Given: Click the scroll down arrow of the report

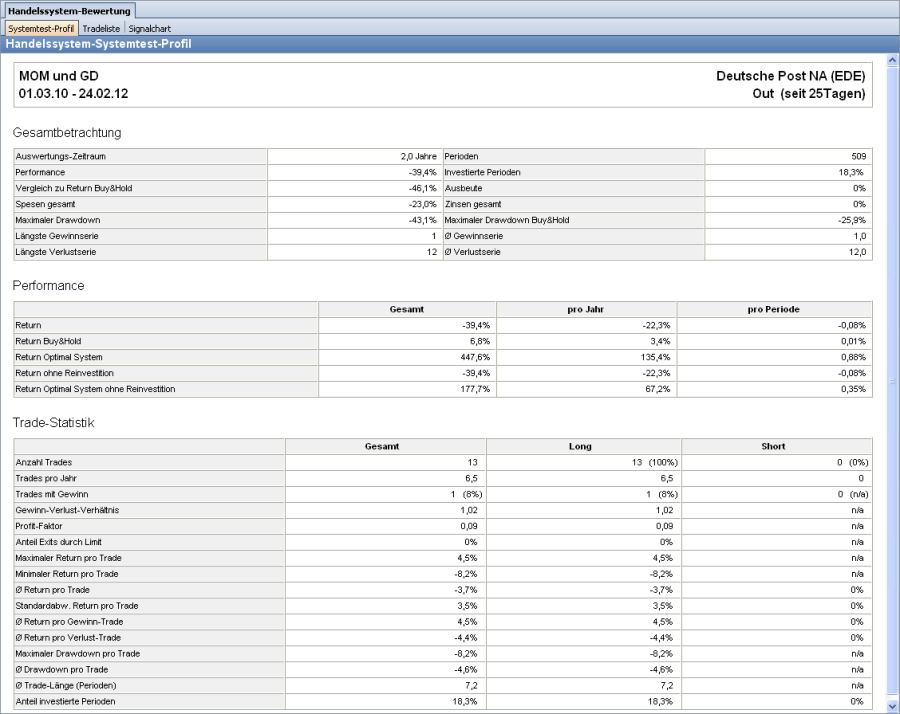Looking at the screenshot, I should pyautogui.click(x=892, y=705).
